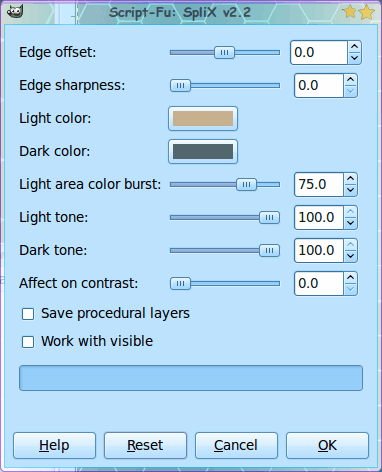Toggle Work with visible checkbox
The width and height of the screenshot is (382, 472).
pos(28,342)
